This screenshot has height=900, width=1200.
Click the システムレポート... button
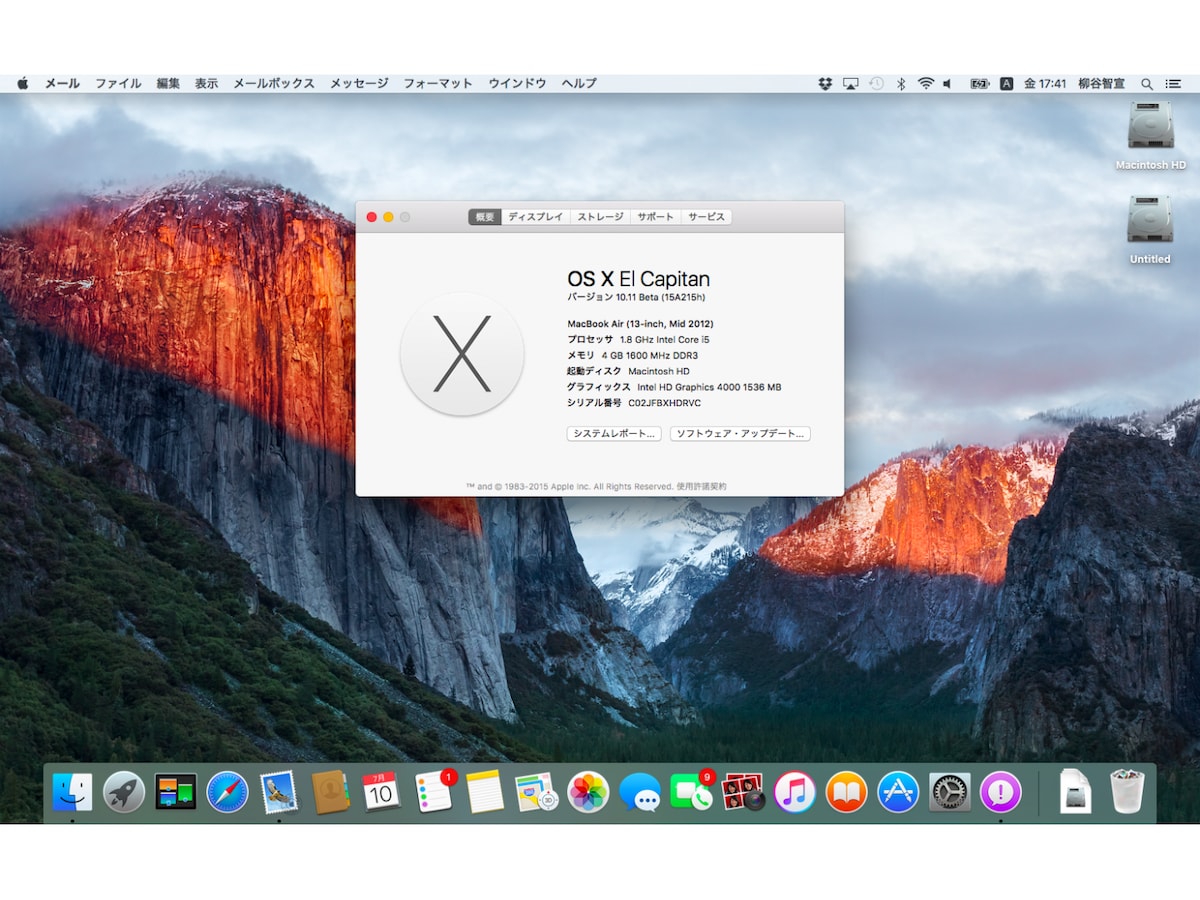(614, 434)
